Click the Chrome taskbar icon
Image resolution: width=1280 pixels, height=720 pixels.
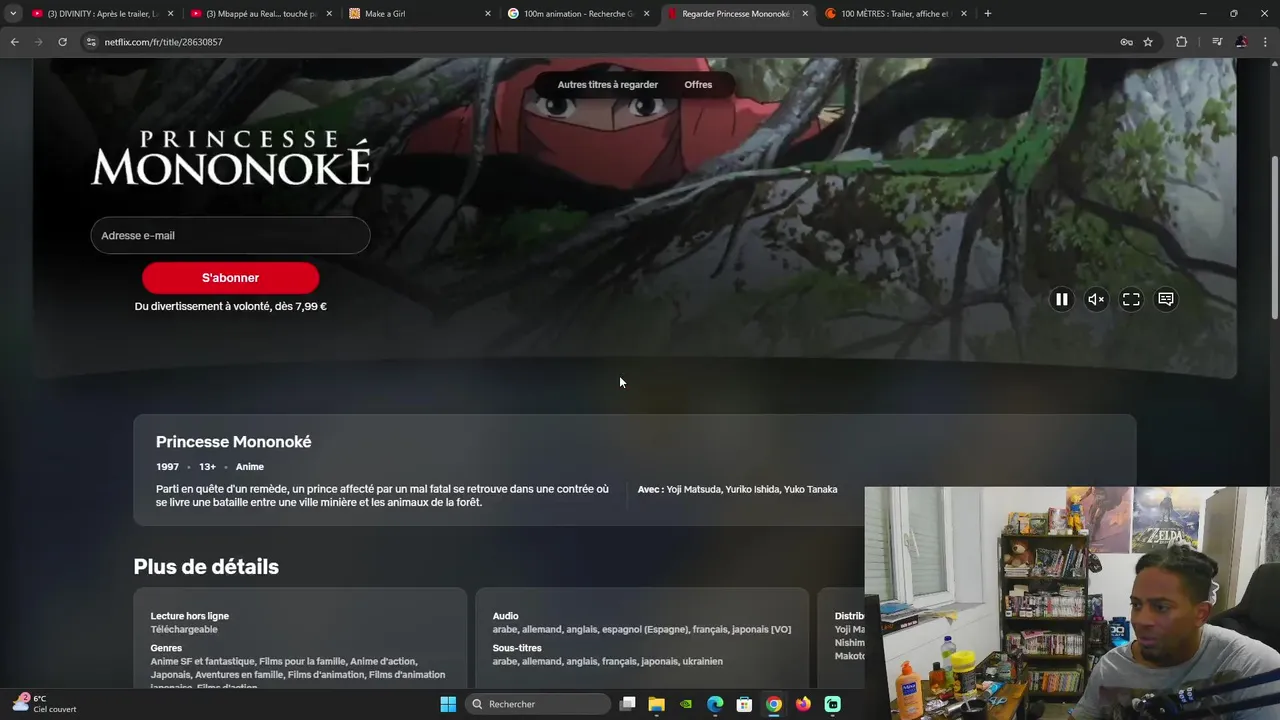click(x=774, y=704)
